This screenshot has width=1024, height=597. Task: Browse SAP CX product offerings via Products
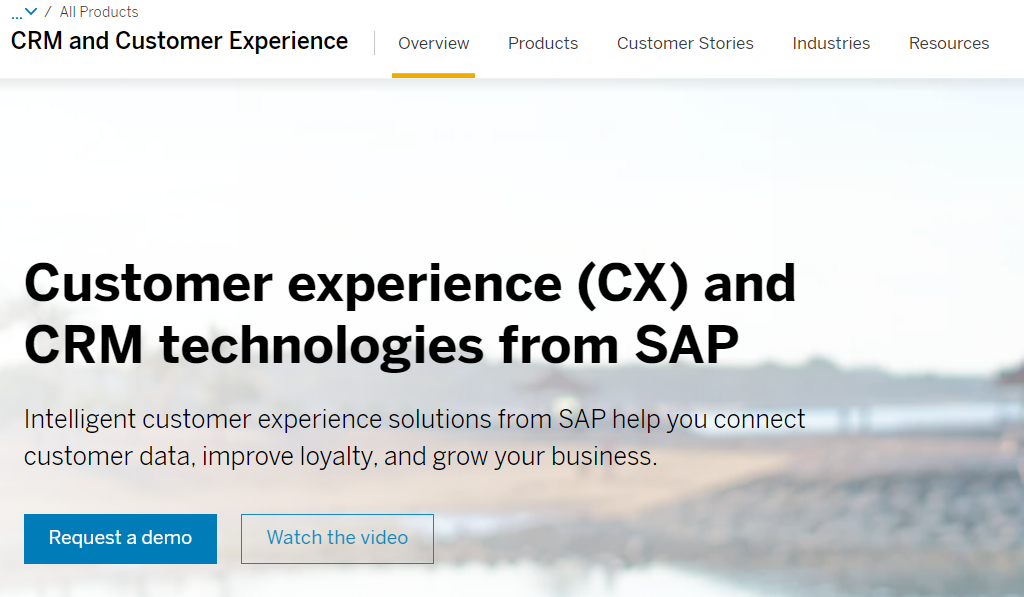[542, 43]
